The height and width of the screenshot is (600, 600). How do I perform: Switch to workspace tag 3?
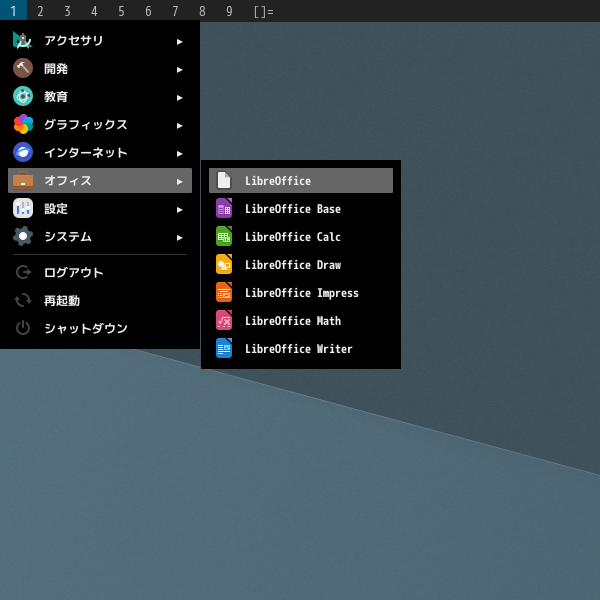pos(67,11)
